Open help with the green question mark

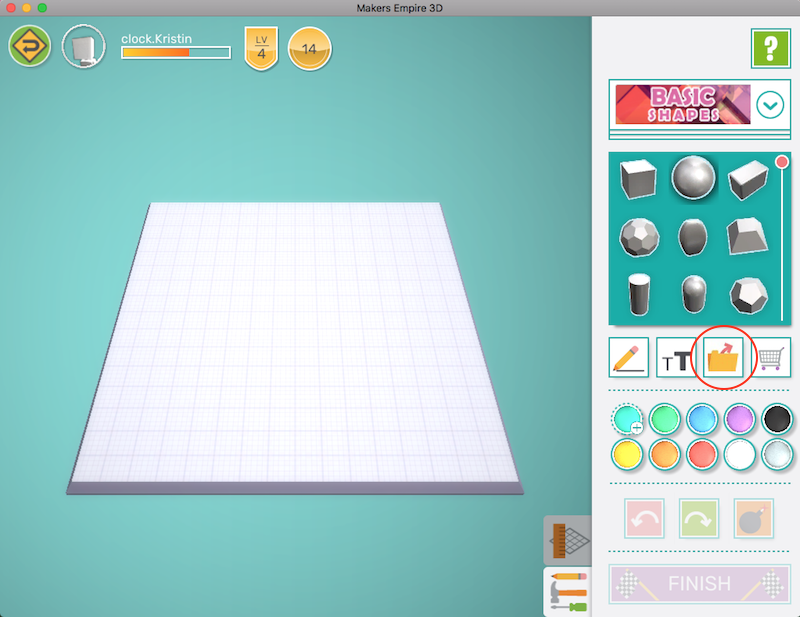[770, 48]
